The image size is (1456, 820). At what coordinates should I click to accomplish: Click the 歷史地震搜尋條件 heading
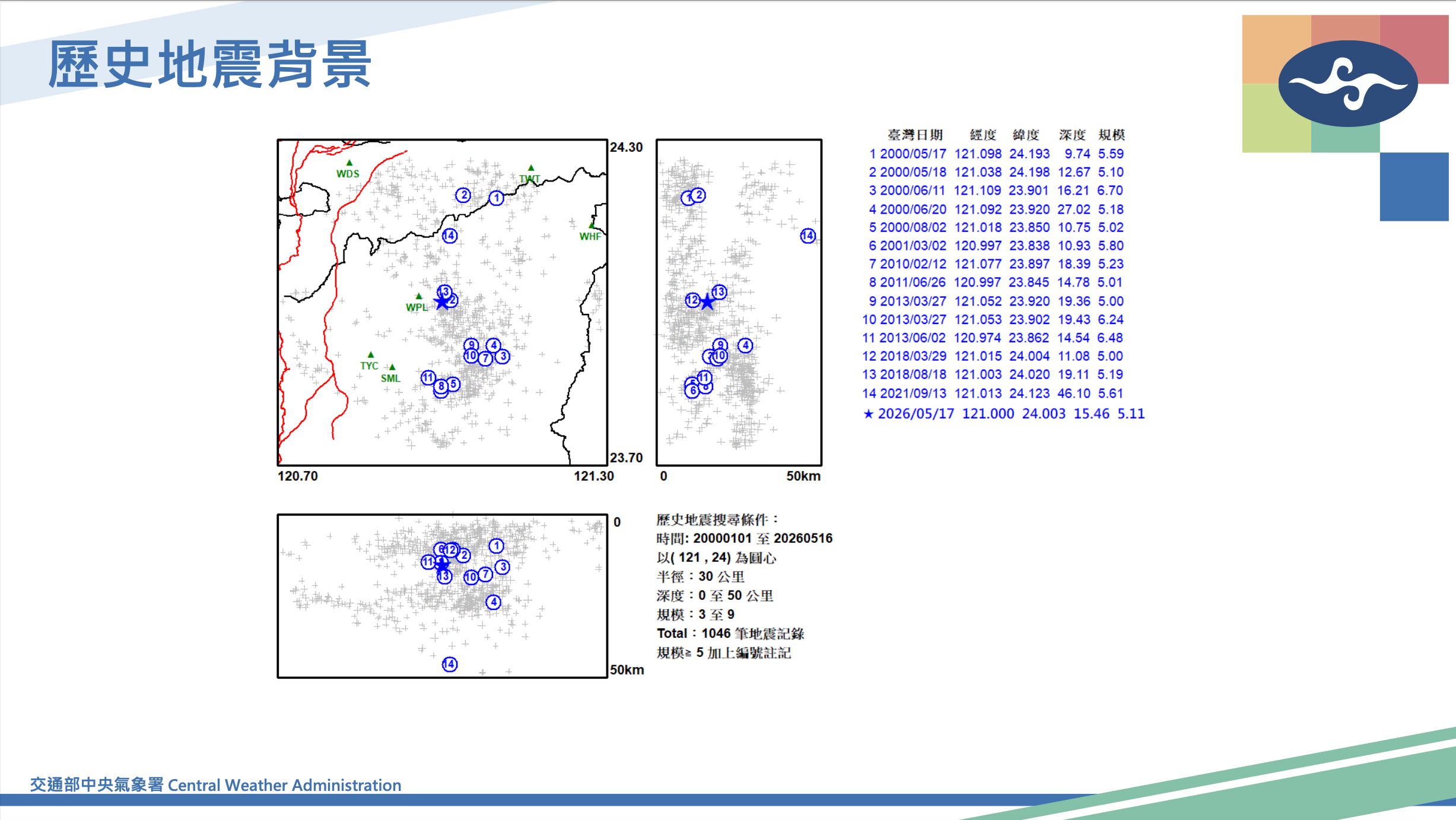tap(717, 520)
